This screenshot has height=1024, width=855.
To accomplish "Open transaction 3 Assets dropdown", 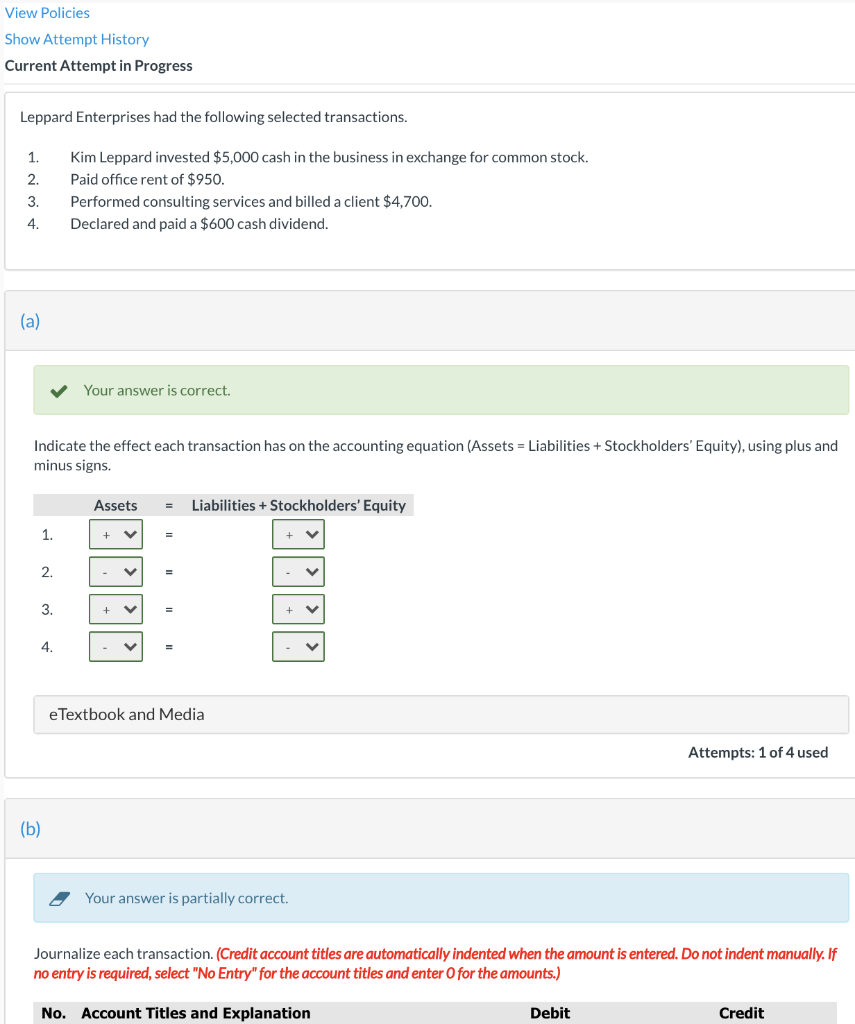I will [115, 609].
